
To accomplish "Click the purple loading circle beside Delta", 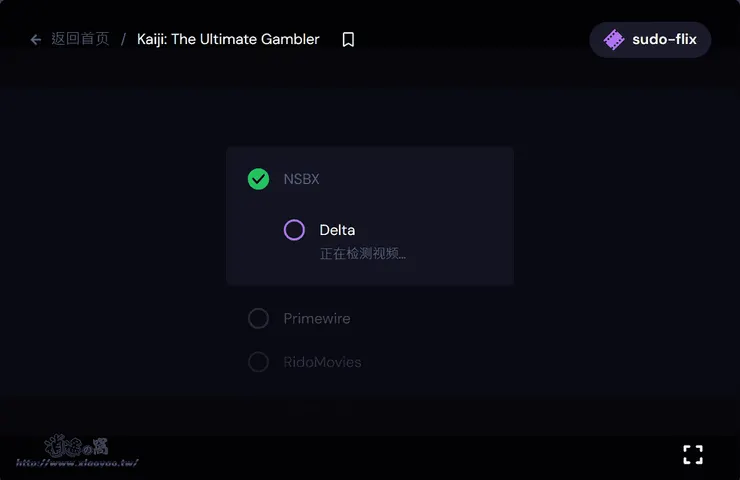I will coord(294,230).
